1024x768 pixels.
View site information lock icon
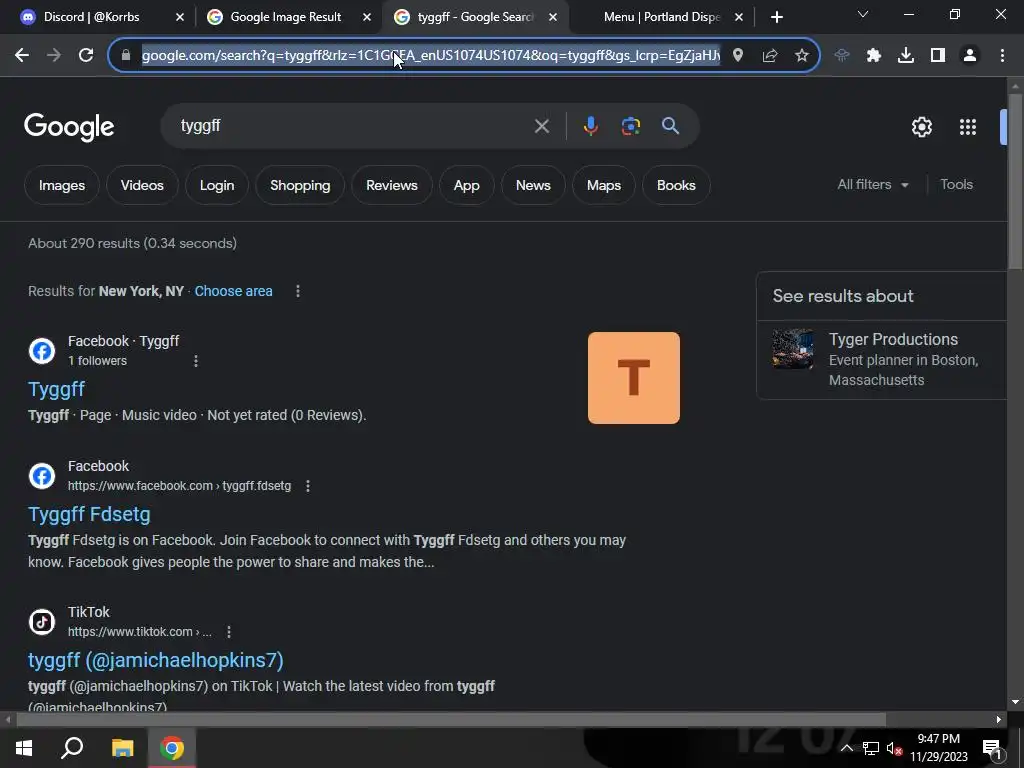(x=126, y=56)
